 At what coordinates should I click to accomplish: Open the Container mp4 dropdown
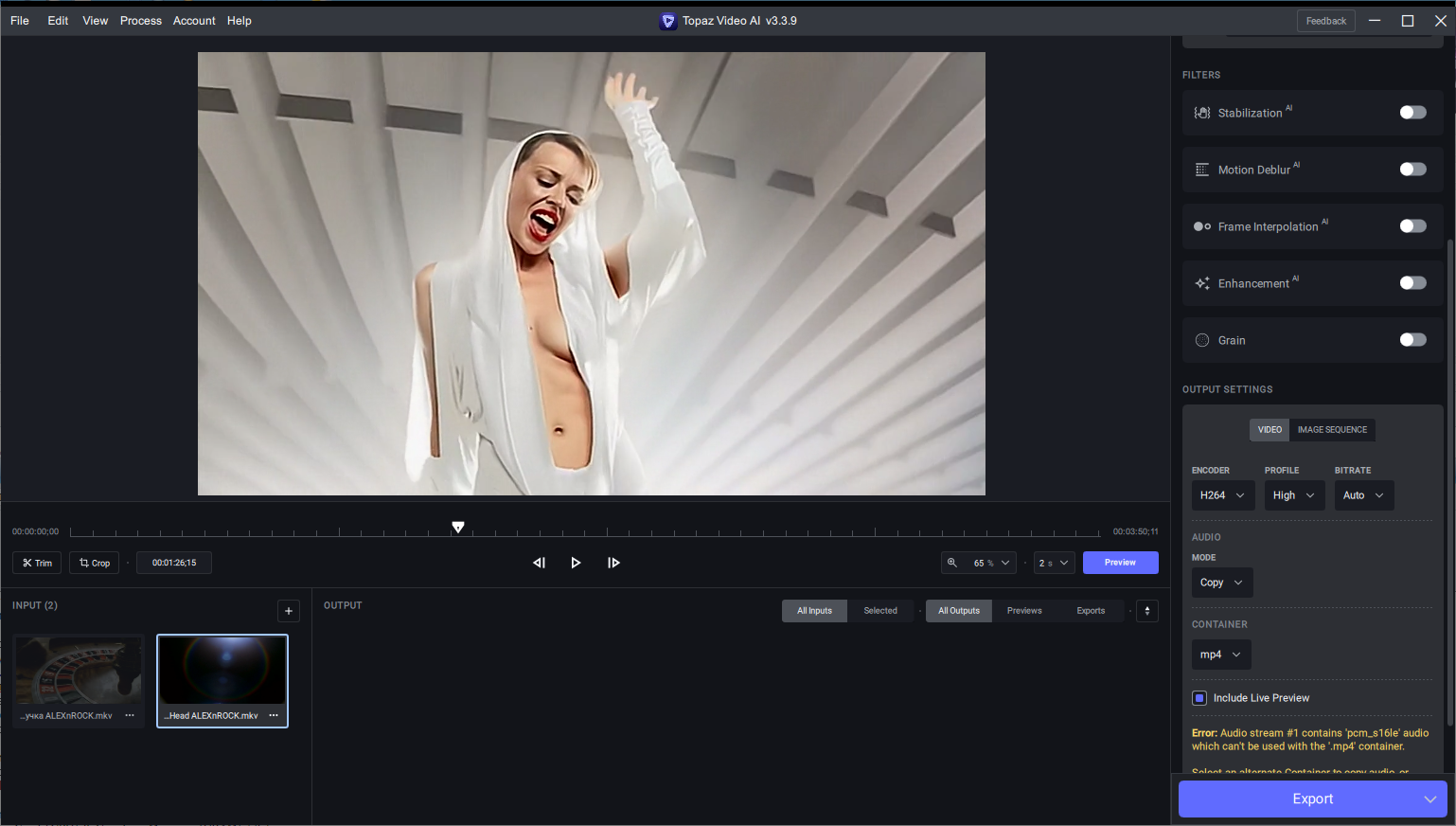1221,655
